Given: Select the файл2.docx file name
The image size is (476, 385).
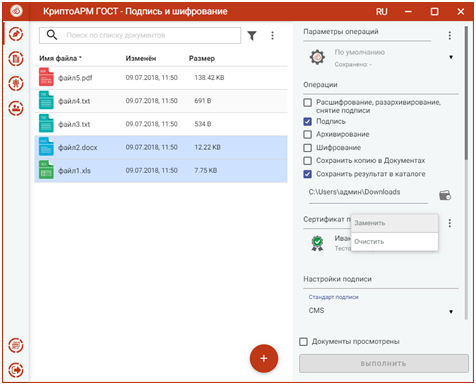Looking at the screenshot, I should pyautogui.click(x=78, y=147).
